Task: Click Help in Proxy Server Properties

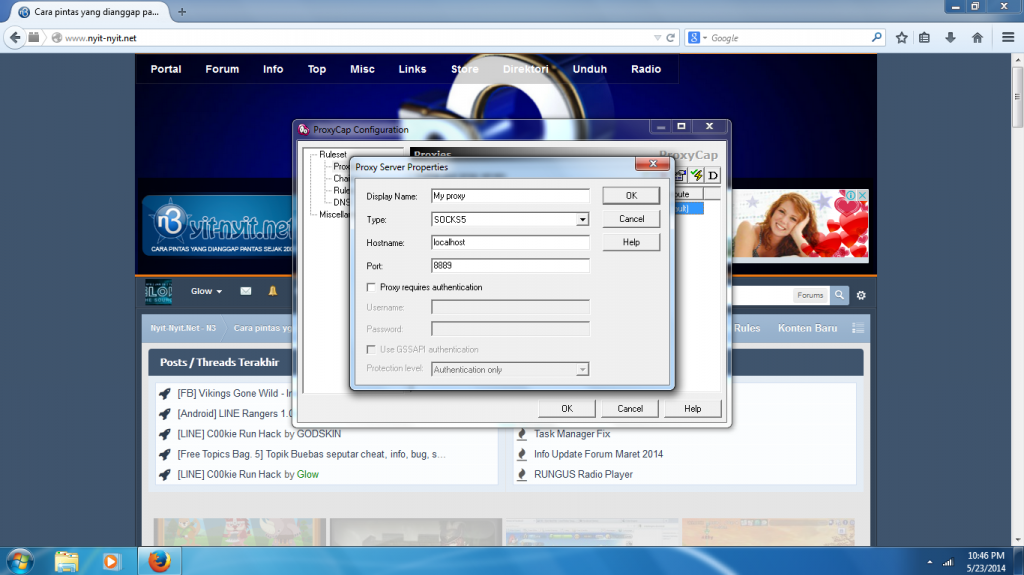Action: point(631,242)
